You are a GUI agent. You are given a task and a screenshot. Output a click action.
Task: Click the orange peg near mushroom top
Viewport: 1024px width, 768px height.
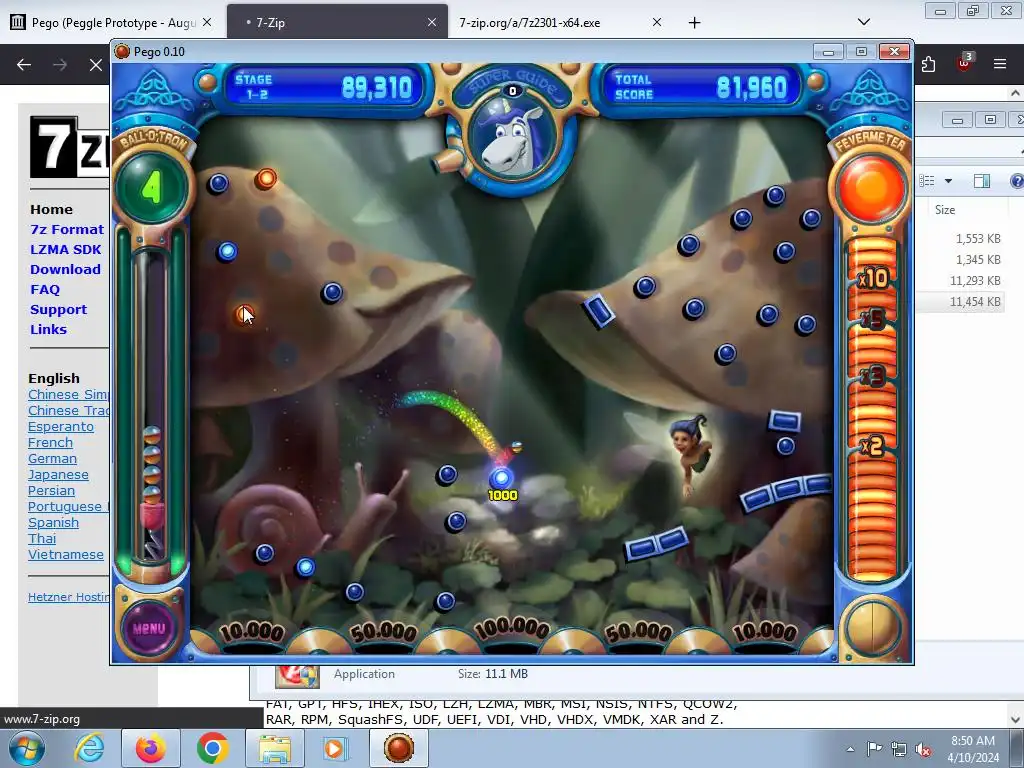tap(266, 178)
